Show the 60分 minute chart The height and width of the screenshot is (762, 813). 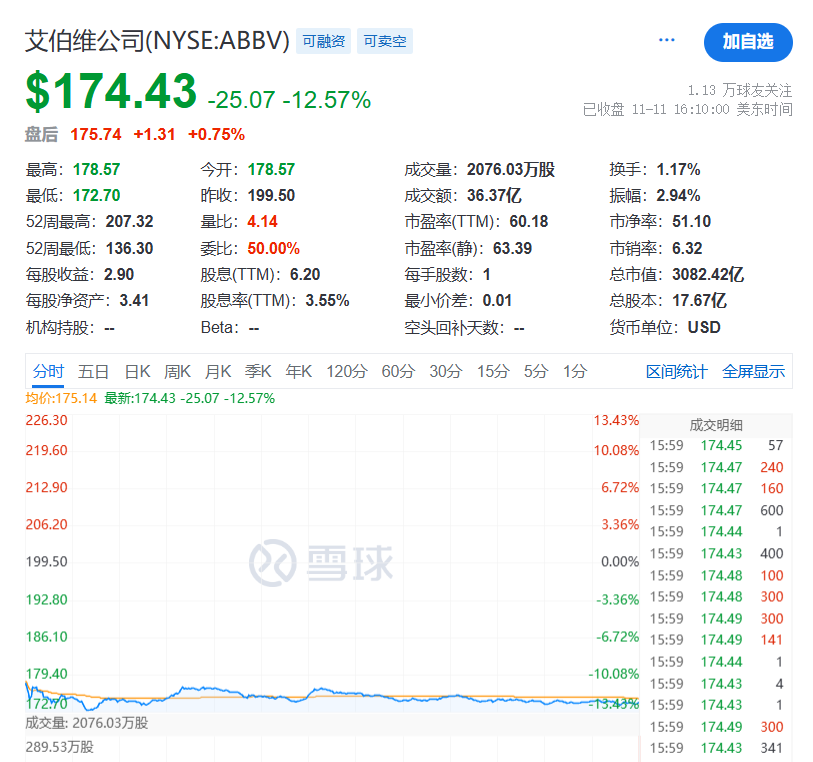point(398,372)
